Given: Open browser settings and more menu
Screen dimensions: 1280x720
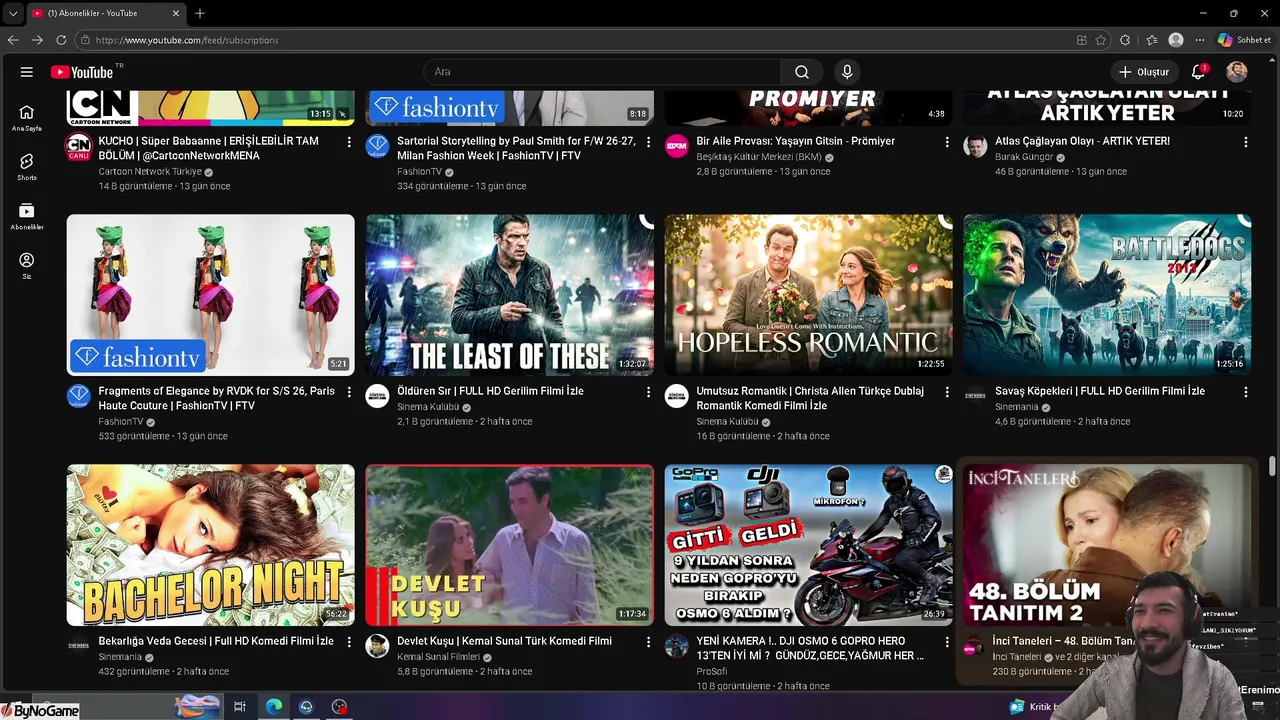Looking at the screenshot, I should [x=1200, y=40].
